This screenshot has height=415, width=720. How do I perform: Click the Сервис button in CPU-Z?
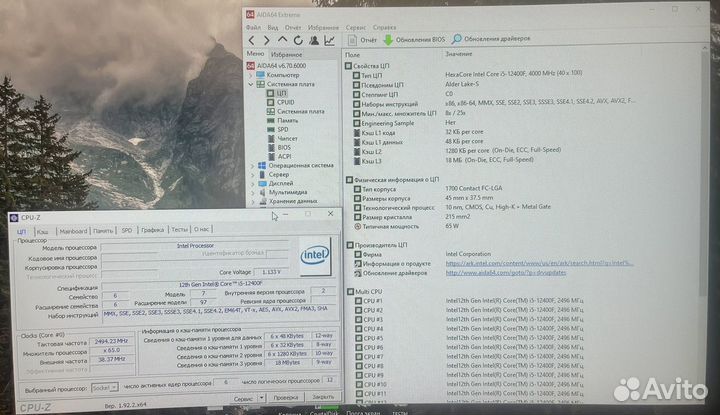click(x=243, y=398)
